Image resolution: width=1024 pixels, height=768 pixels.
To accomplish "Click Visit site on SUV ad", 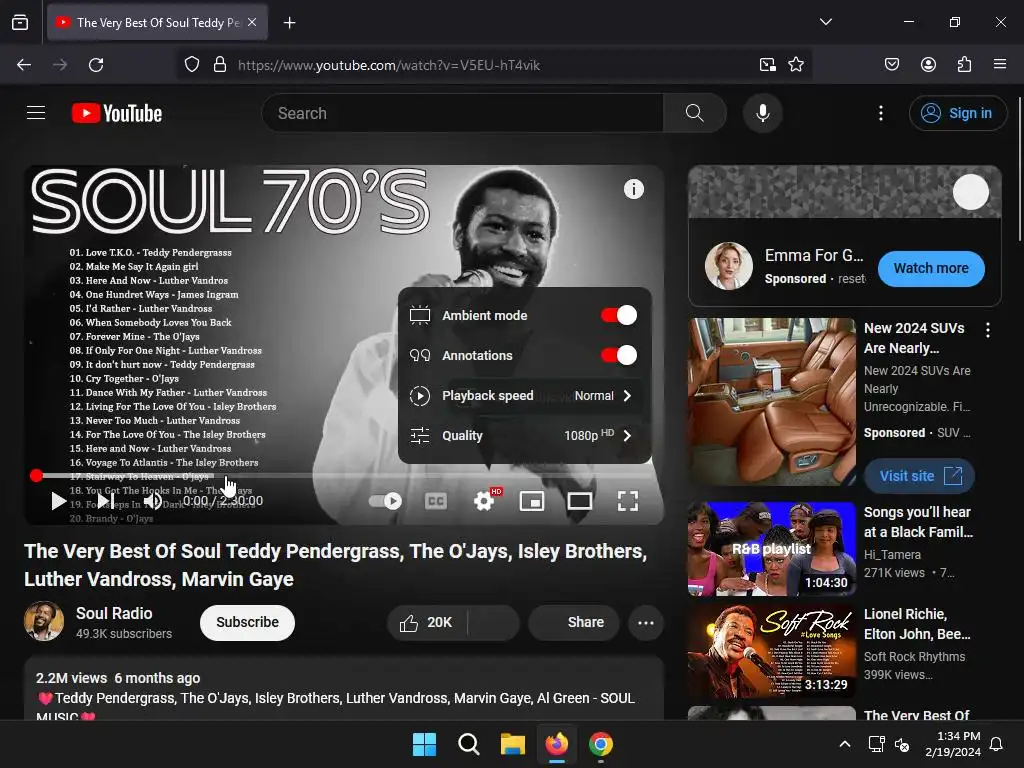I will pos(919,476).
